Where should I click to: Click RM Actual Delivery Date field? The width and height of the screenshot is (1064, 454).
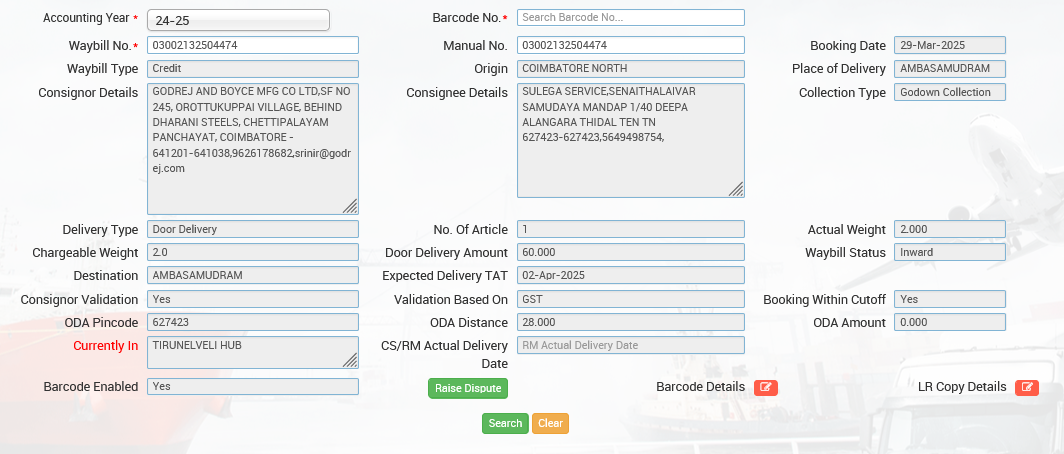tap(630, 345)
